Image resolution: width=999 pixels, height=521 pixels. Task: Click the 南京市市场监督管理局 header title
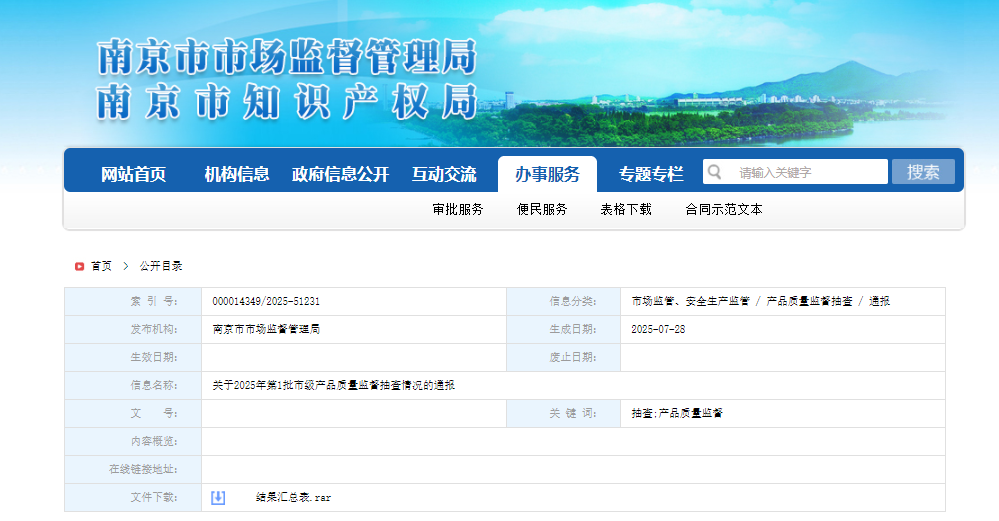[x=287, y=56]
